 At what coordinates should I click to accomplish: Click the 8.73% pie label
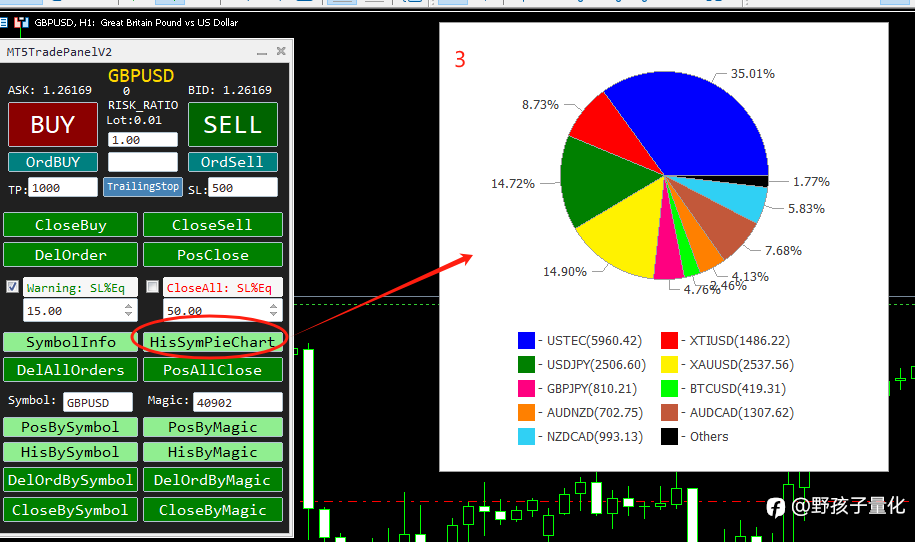coord(540,104)
